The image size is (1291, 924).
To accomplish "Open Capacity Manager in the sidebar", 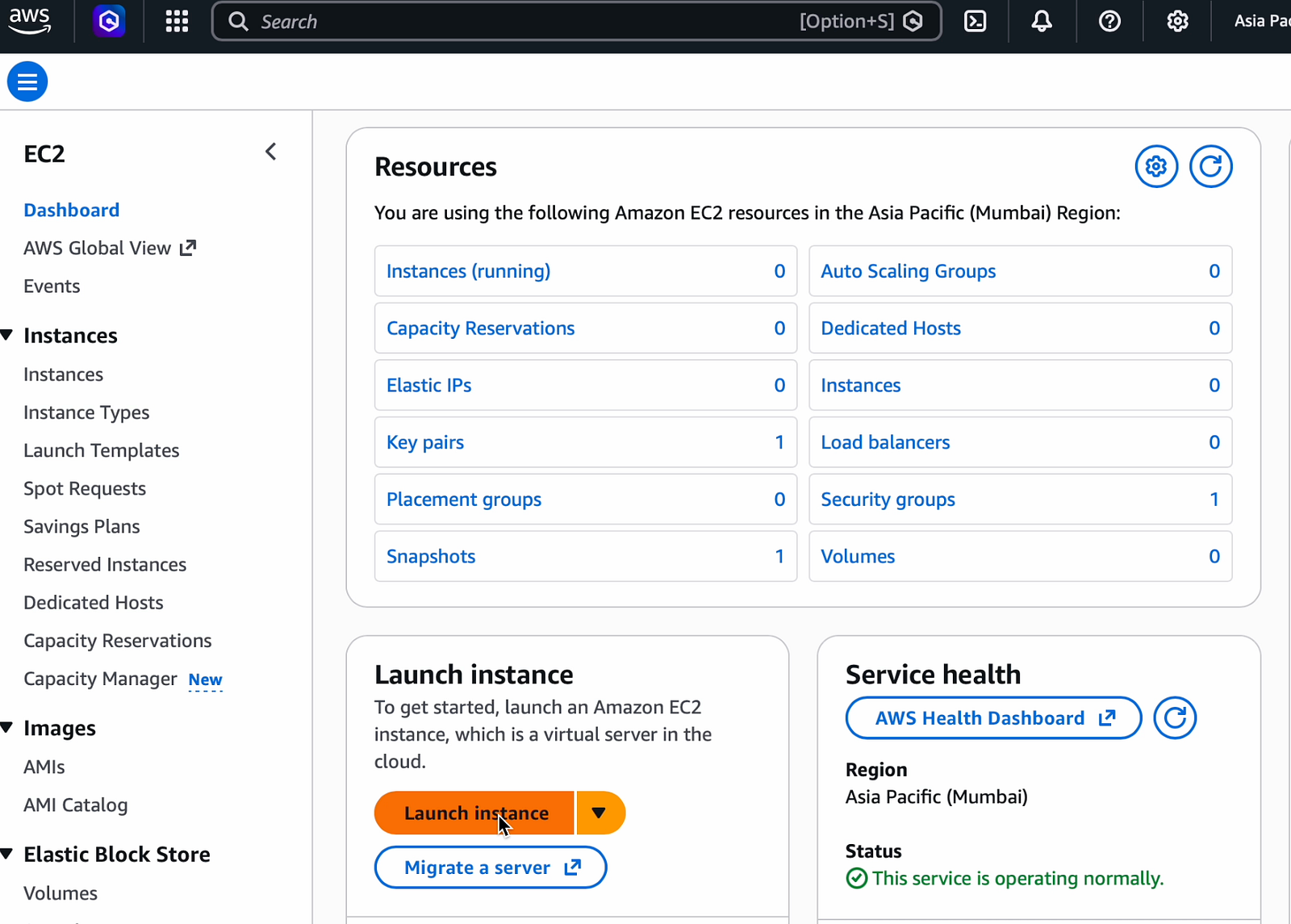I will coord(100,679).
